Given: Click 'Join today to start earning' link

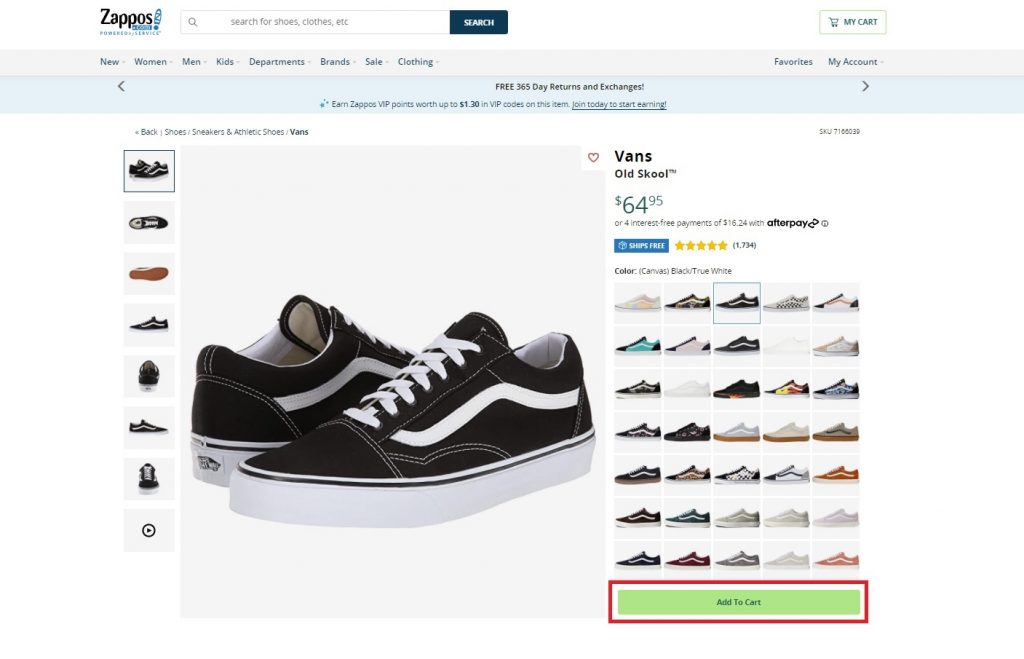Looking at the screenshot, I should point(619,104).
